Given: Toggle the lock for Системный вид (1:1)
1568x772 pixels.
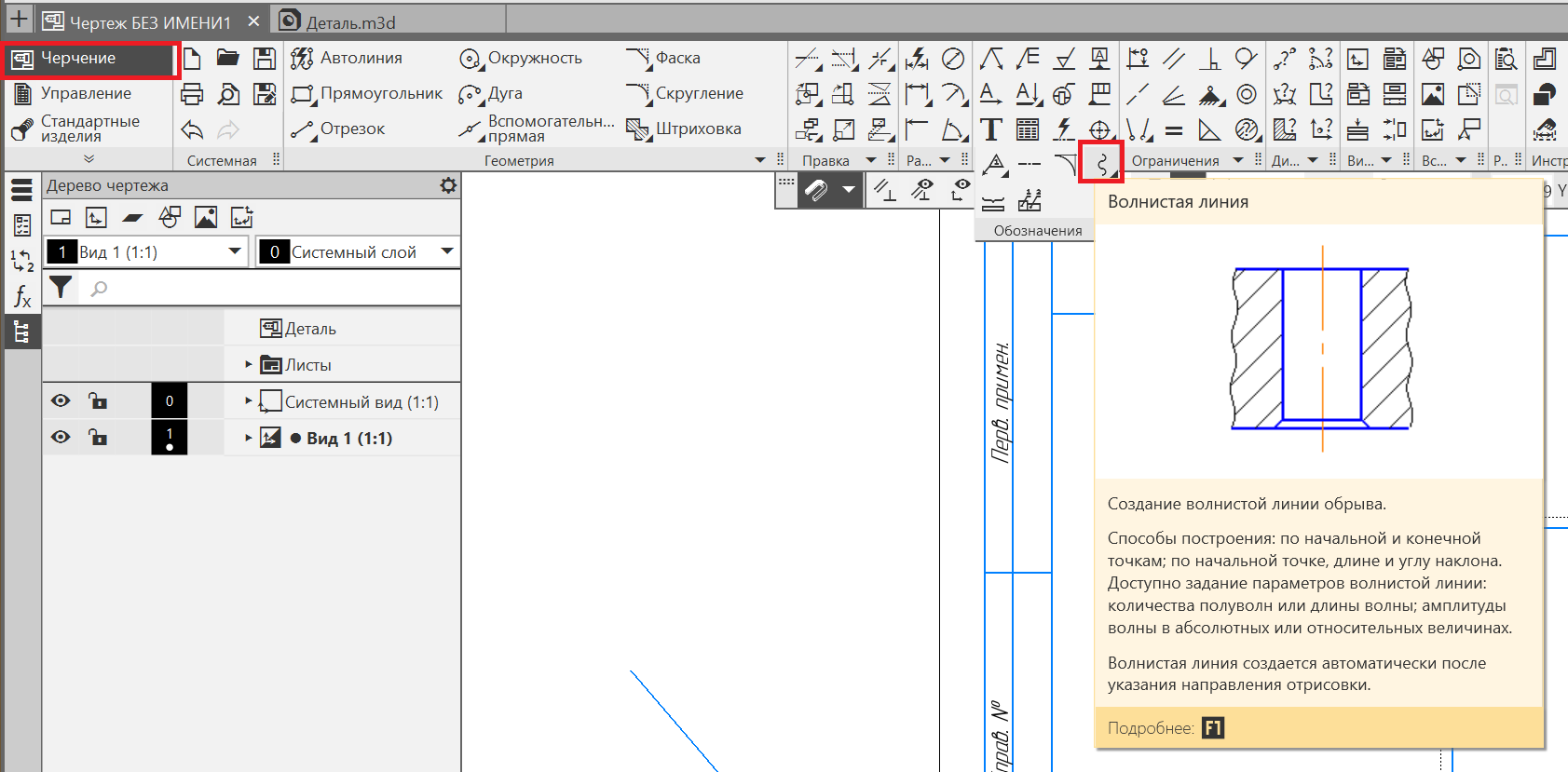Looking at the screenshot, I should (x=97, y=400).
